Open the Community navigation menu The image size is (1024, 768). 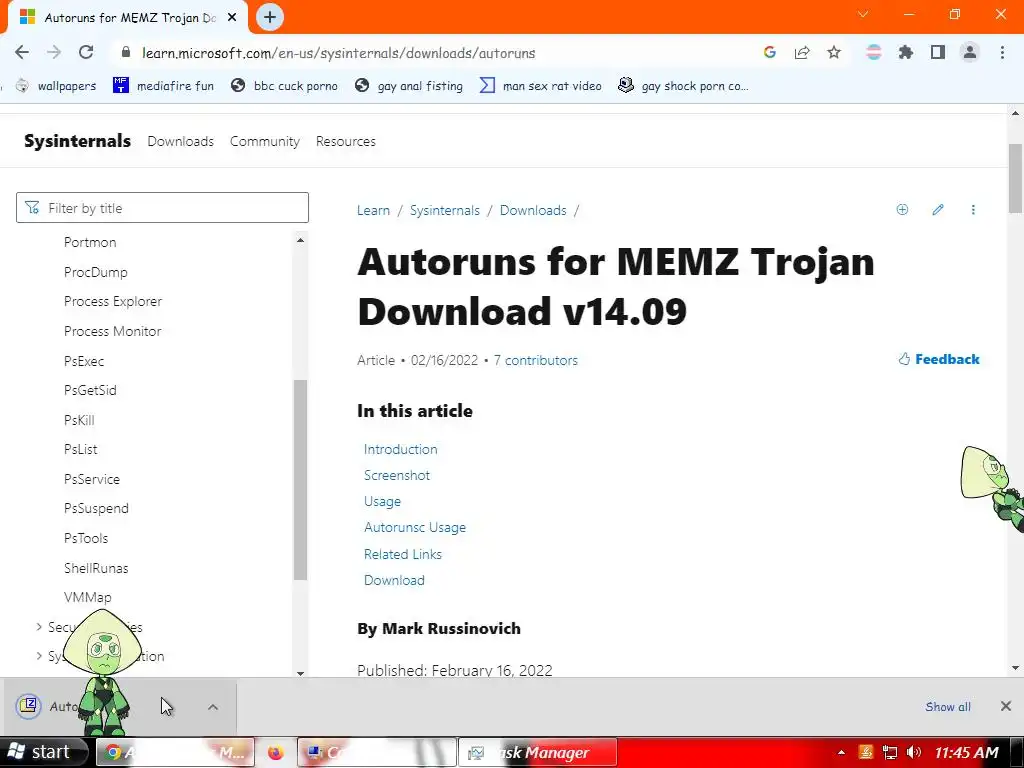click(264, 141)
